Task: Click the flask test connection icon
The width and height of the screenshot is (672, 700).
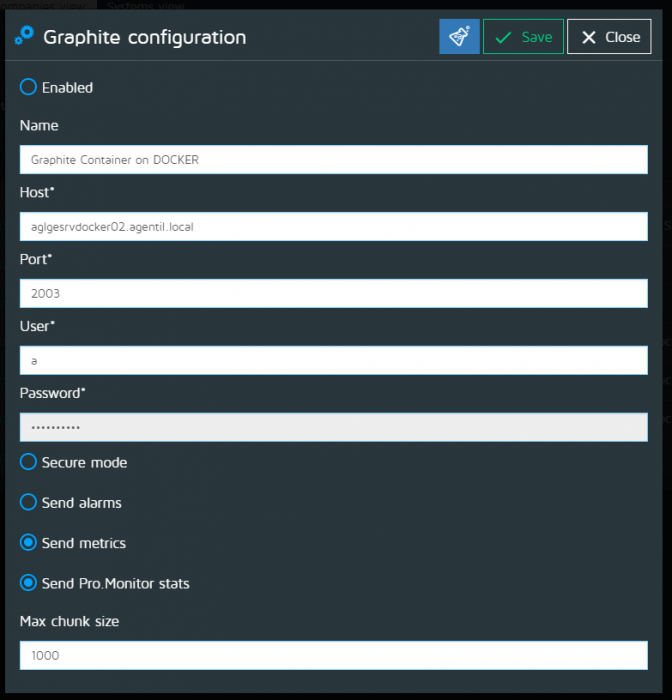Action: 459,37
